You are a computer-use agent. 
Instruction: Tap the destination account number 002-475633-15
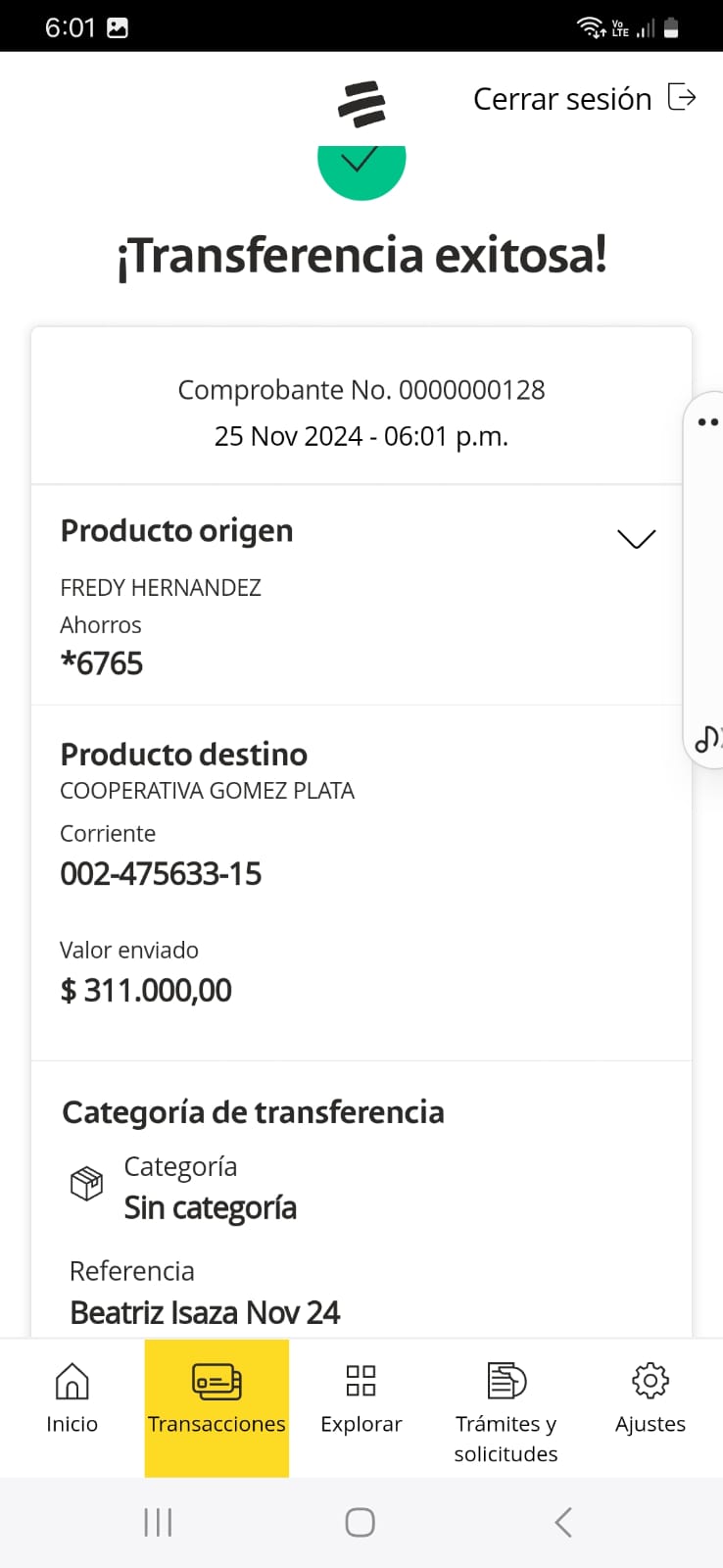point(161,874)
